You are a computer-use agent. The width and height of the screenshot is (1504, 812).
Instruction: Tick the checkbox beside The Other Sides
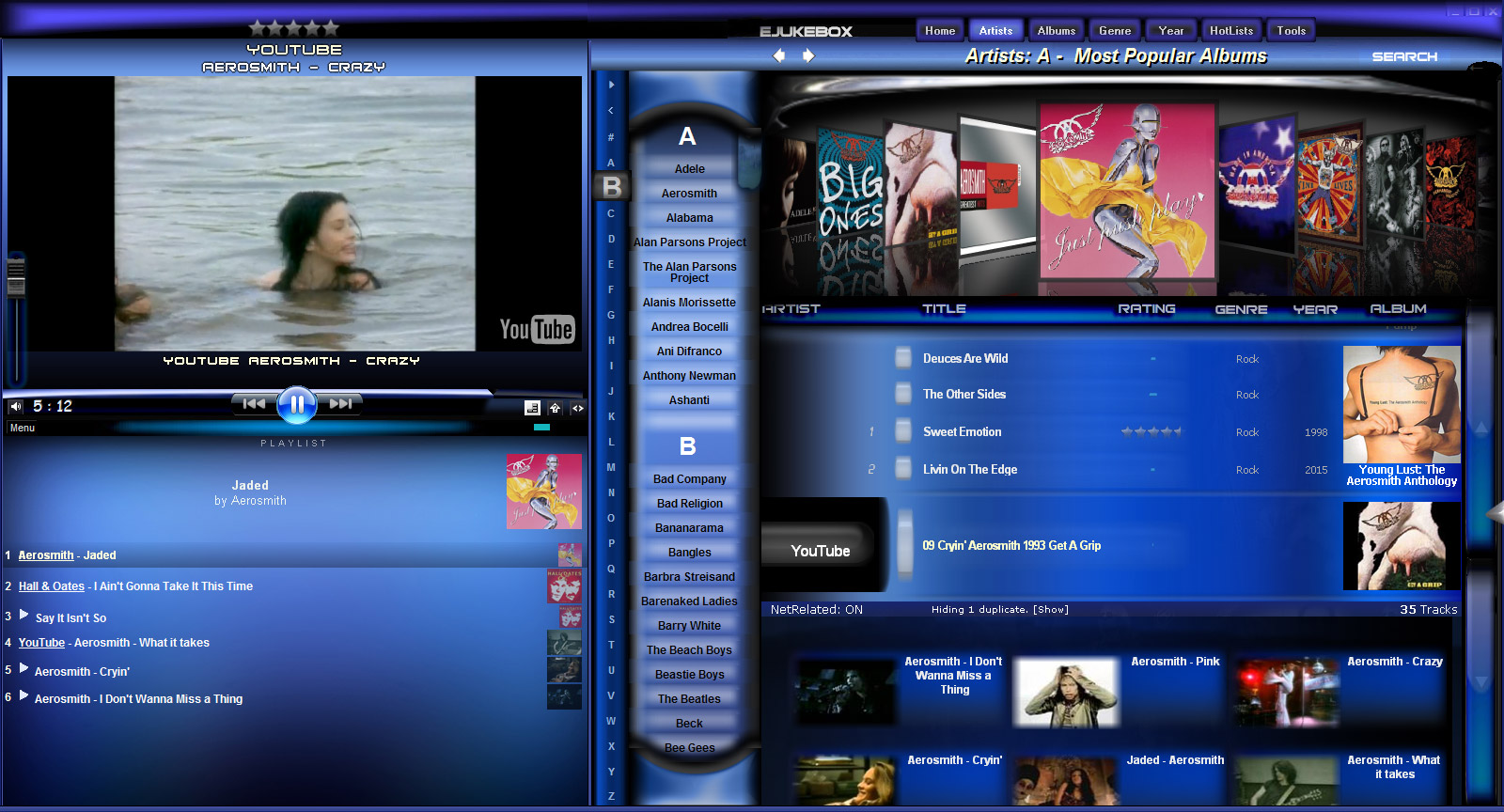coord(903,394)
